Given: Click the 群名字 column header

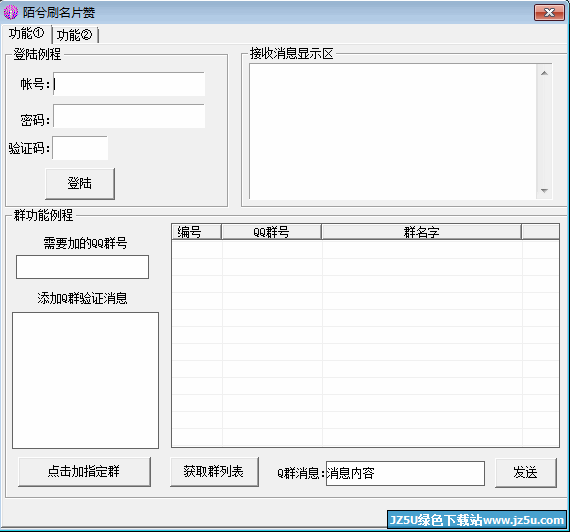Looking at the screenshot, I should pos(422,232).
